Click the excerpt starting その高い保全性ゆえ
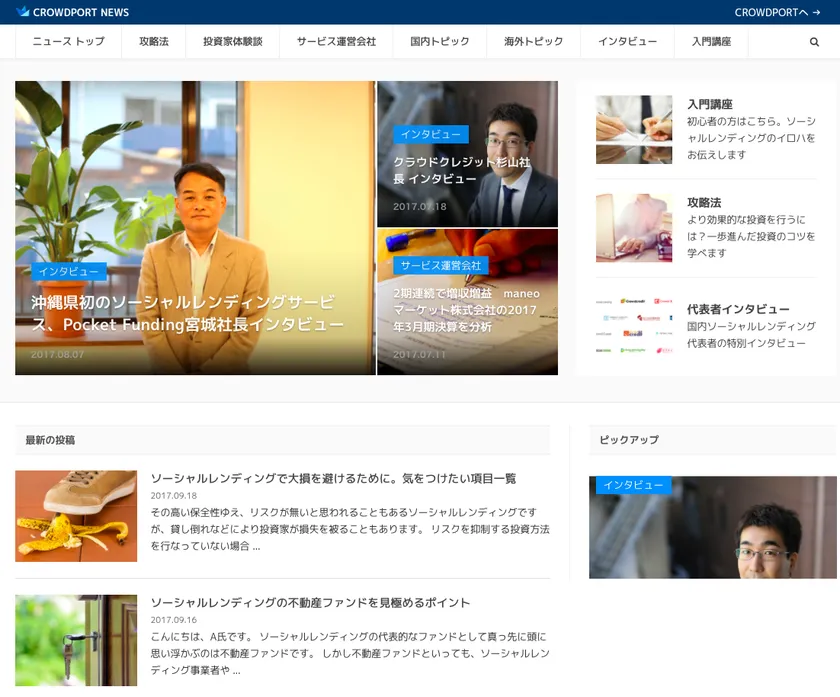840x697 pixels. point(350,529)
